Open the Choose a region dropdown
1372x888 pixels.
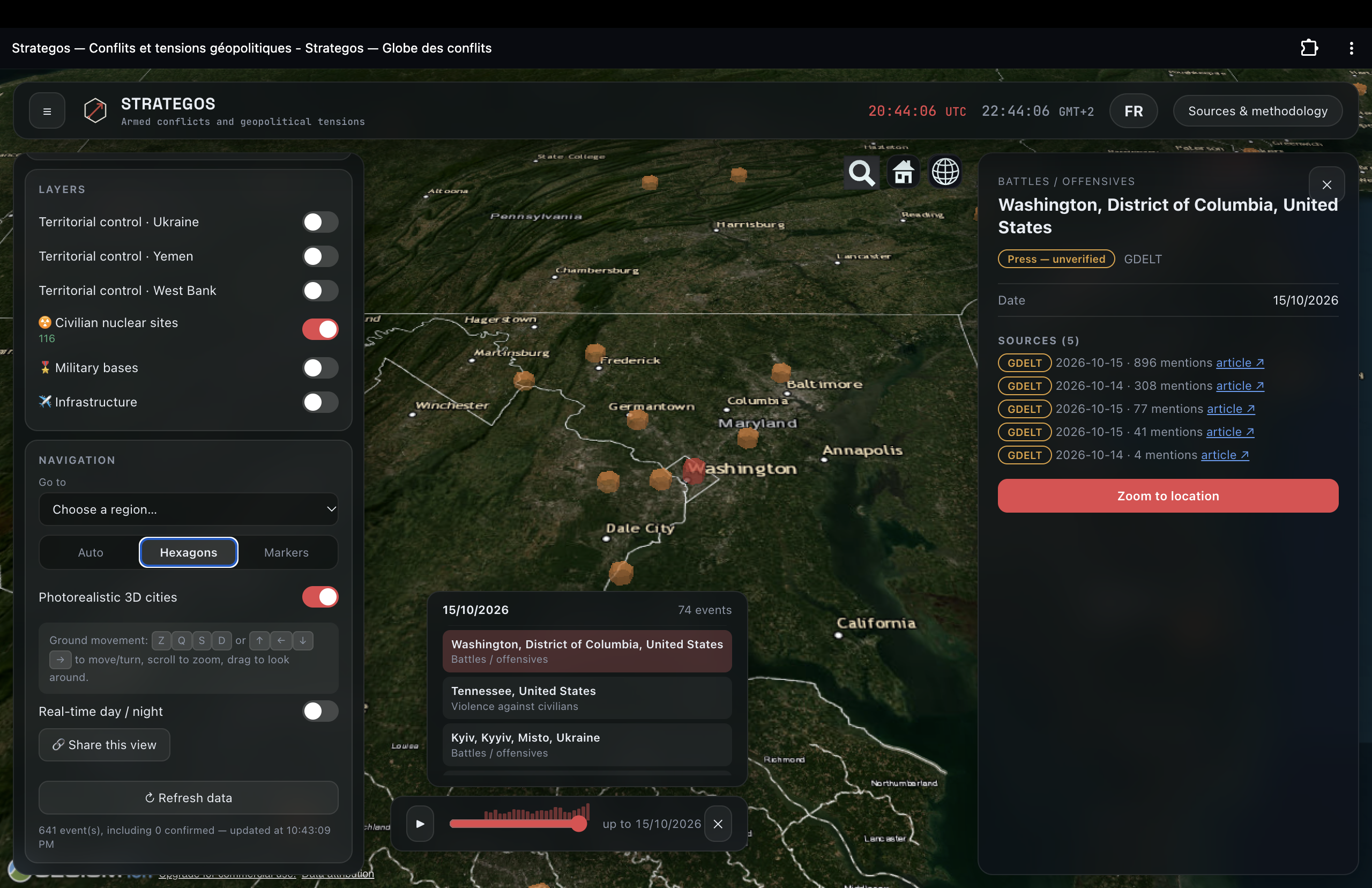pyautogui.click(x=189, y=509)
